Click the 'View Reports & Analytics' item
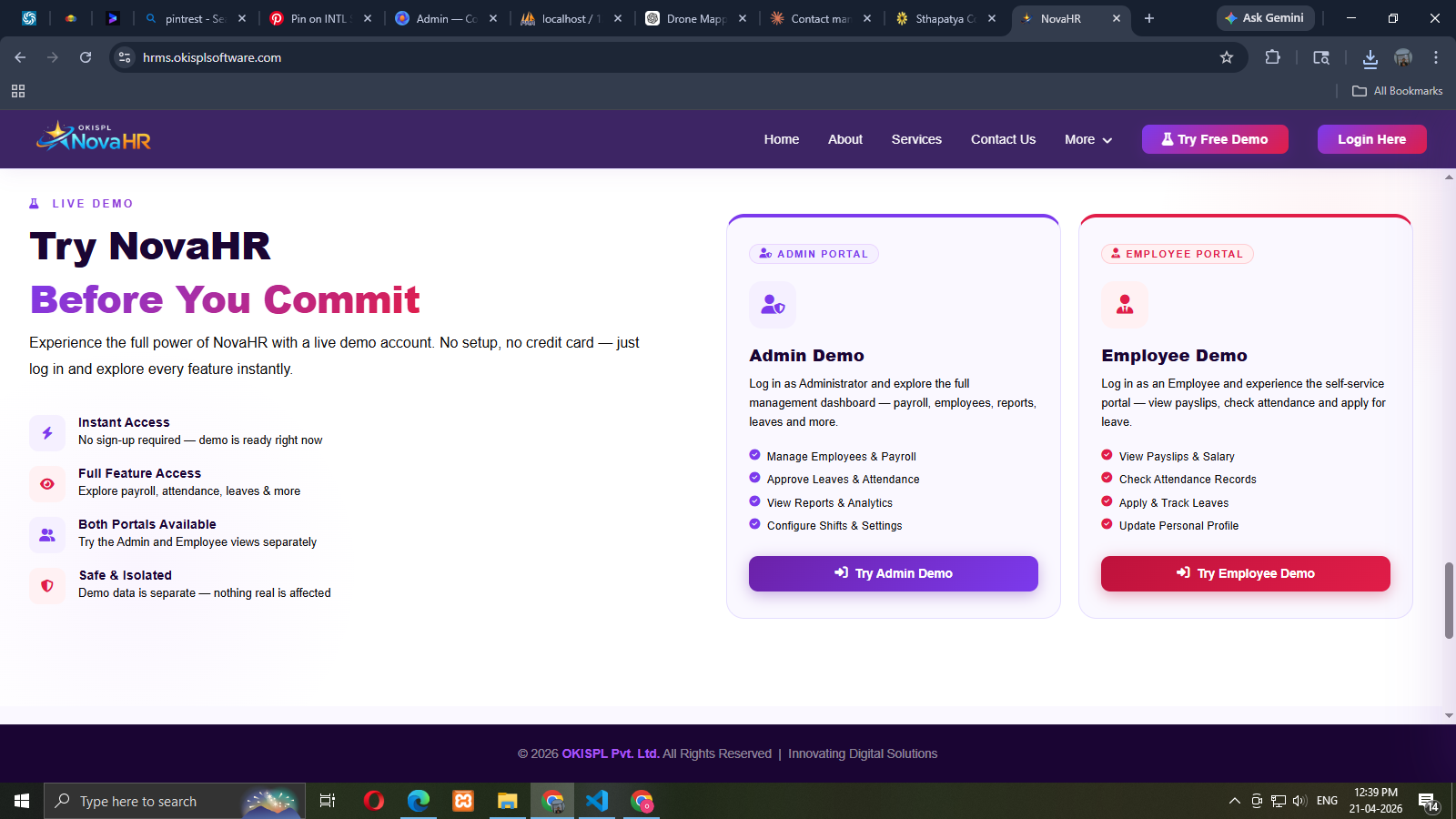1456x819 pixels. coord(821,502)
